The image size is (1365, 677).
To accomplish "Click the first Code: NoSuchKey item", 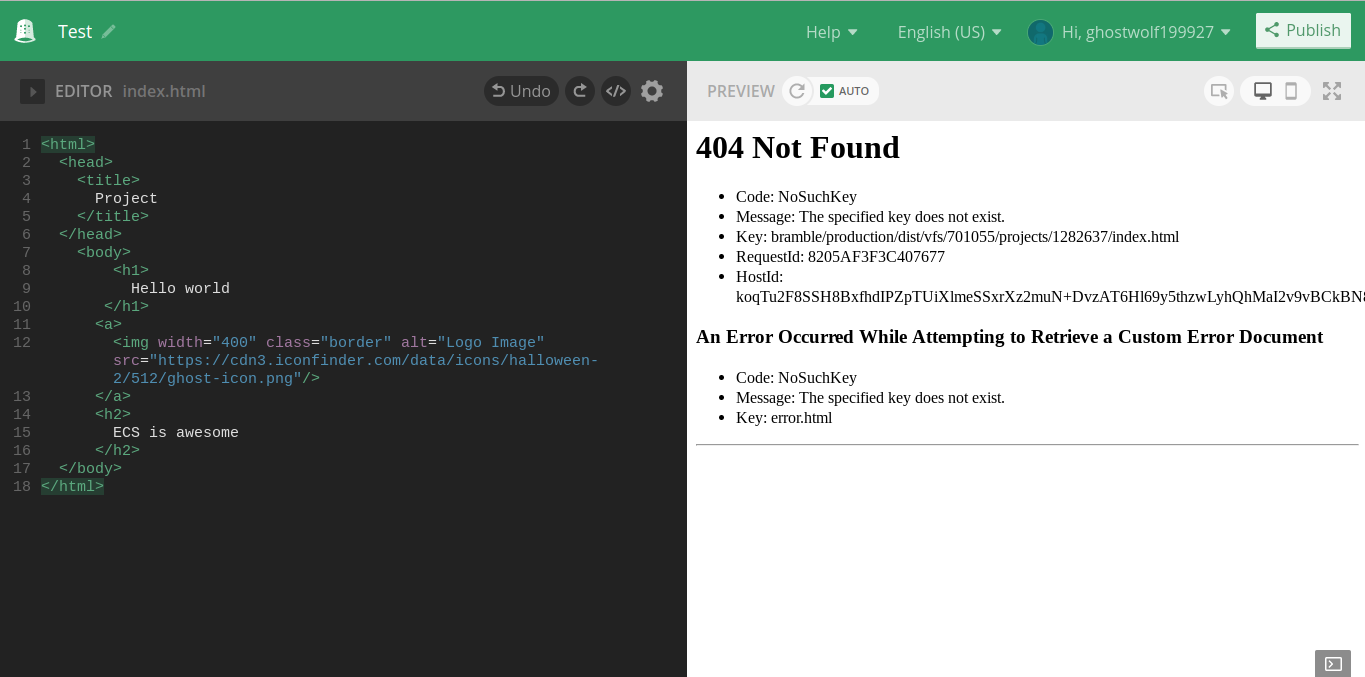I will coord(796,197).
